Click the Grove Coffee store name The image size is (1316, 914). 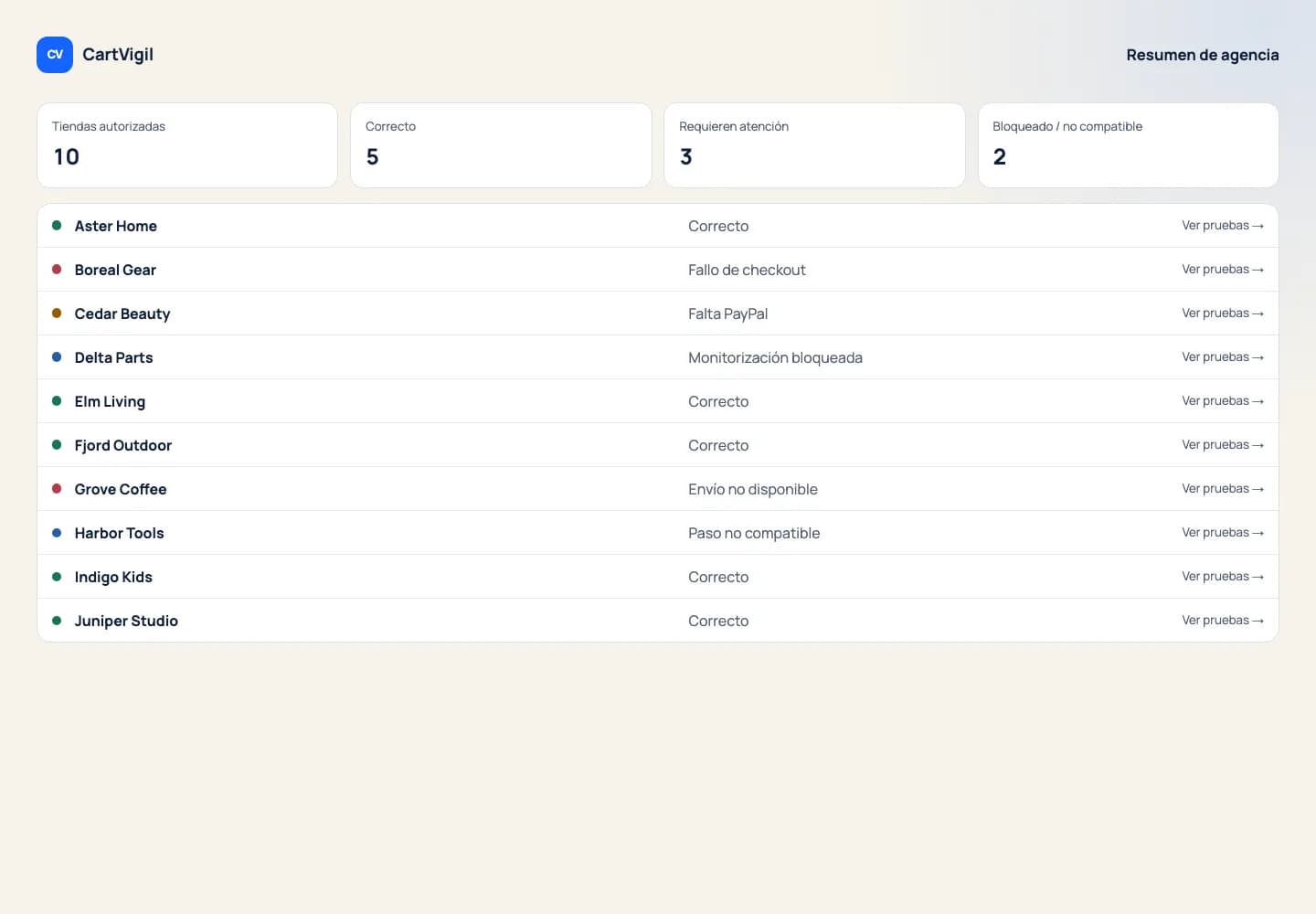pos(121,489)
